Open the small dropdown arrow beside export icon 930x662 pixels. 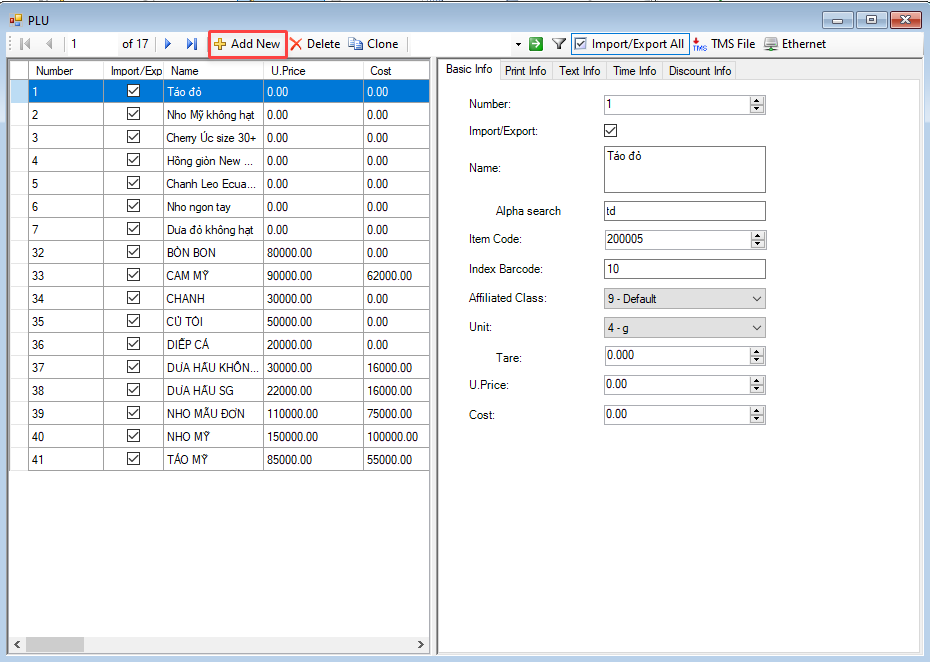pyautogui.click(x=518, y=45)
